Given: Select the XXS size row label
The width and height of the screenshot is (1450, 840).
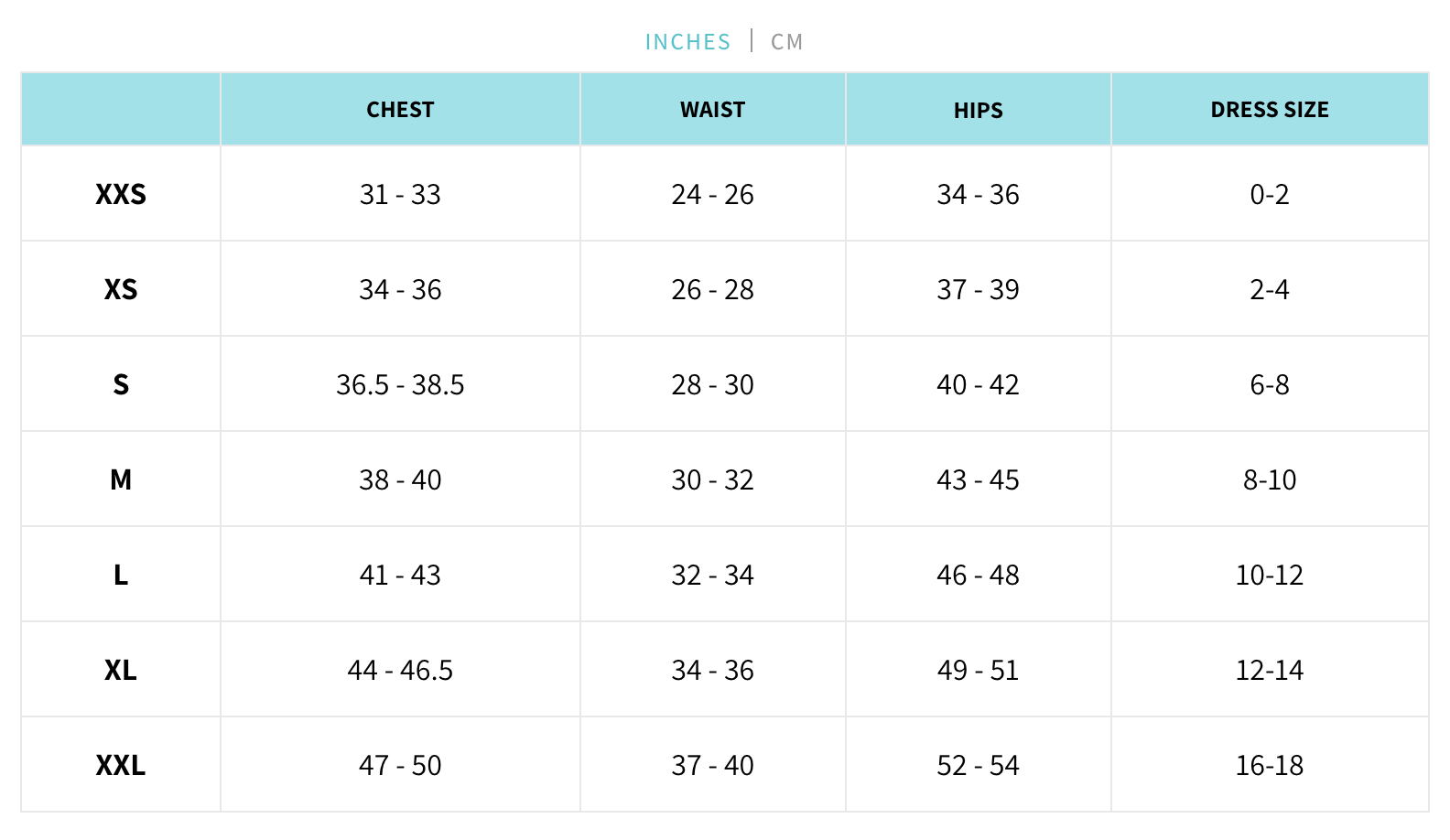Looking at the screenshot, I should pyautogui.click(x=121, y=194).
